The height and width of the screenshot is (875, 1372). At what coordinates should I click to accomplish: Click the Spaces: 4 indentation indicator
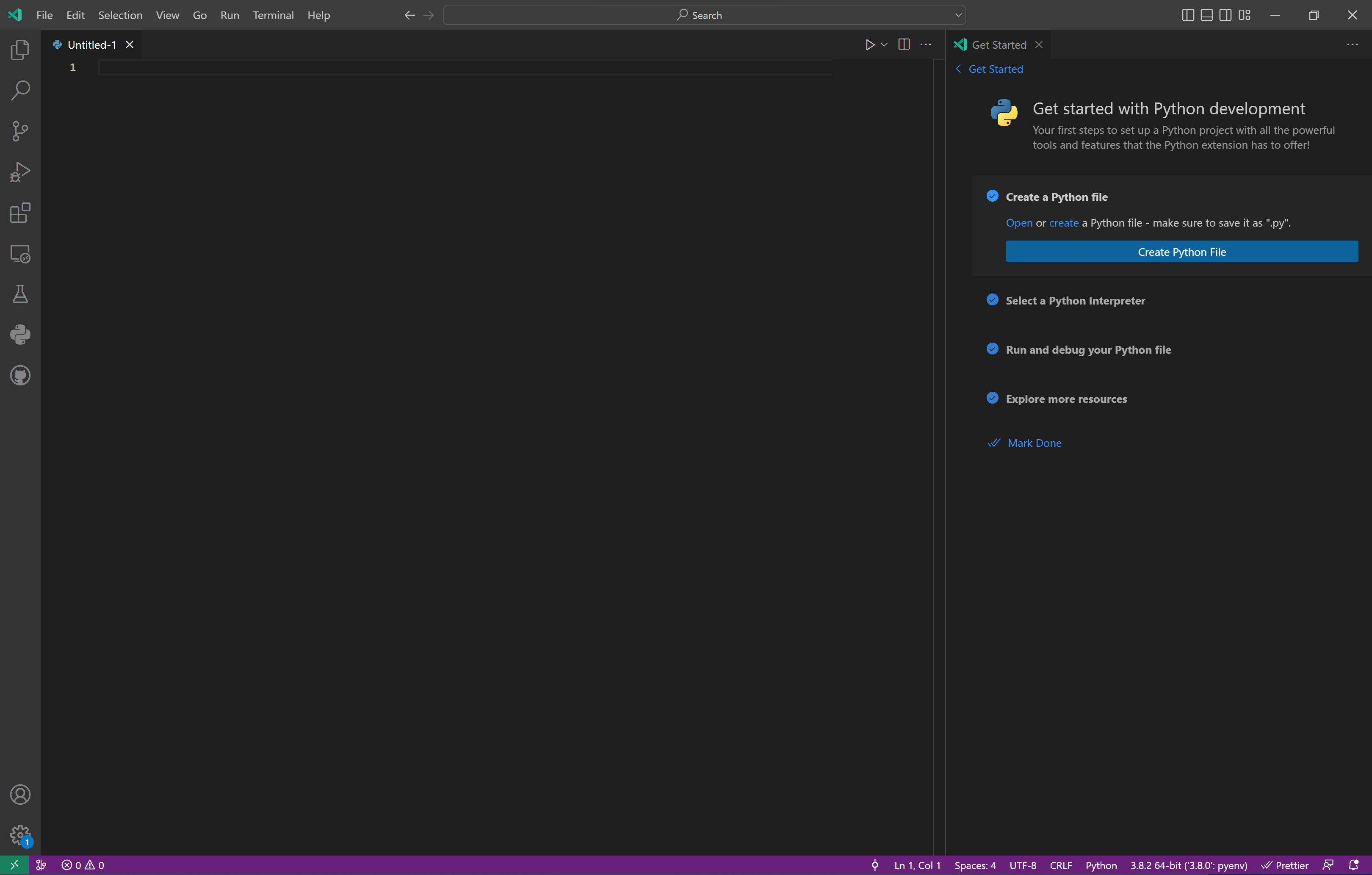(975, 864)
